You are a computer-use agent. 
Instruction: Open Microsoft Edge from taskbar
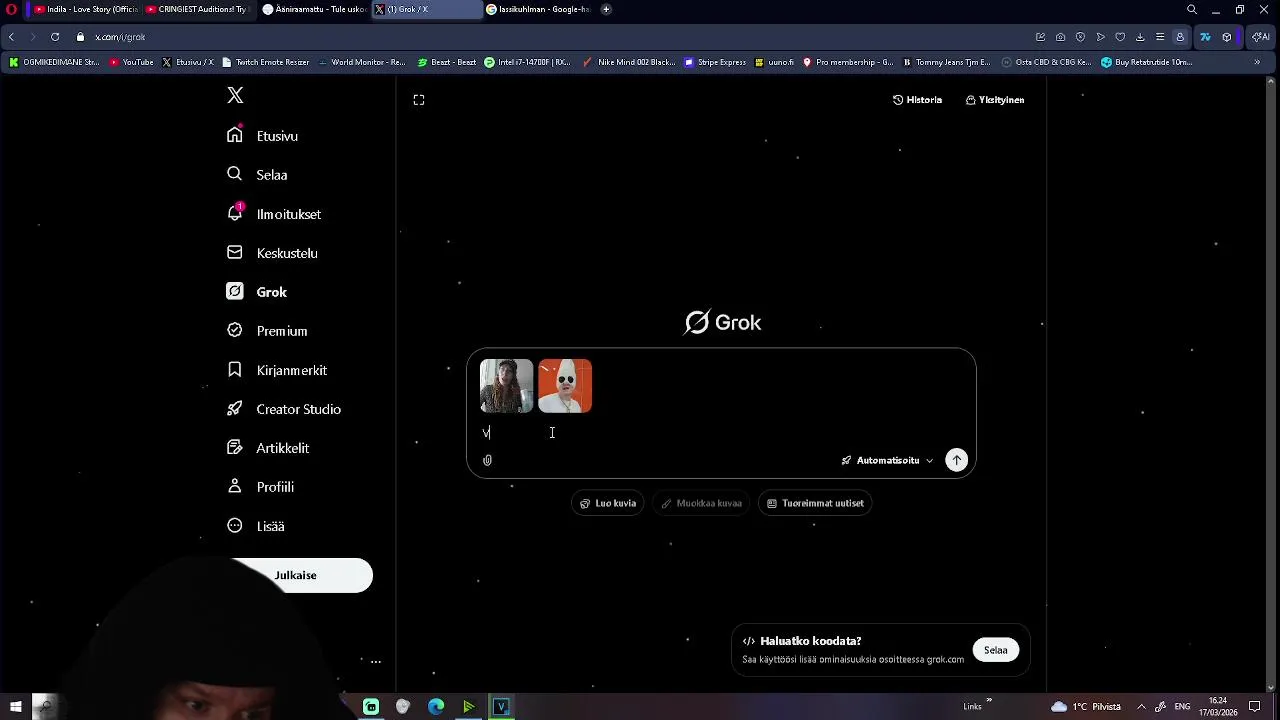coord(436,707)
